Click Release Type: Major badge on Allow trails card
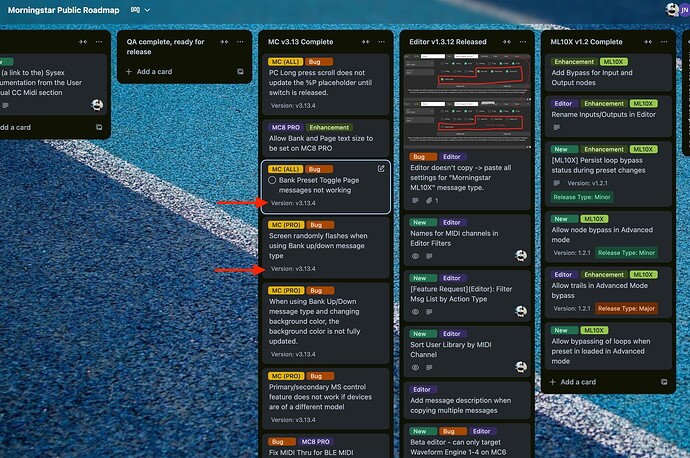690x458 pixels. pos(626,308)
